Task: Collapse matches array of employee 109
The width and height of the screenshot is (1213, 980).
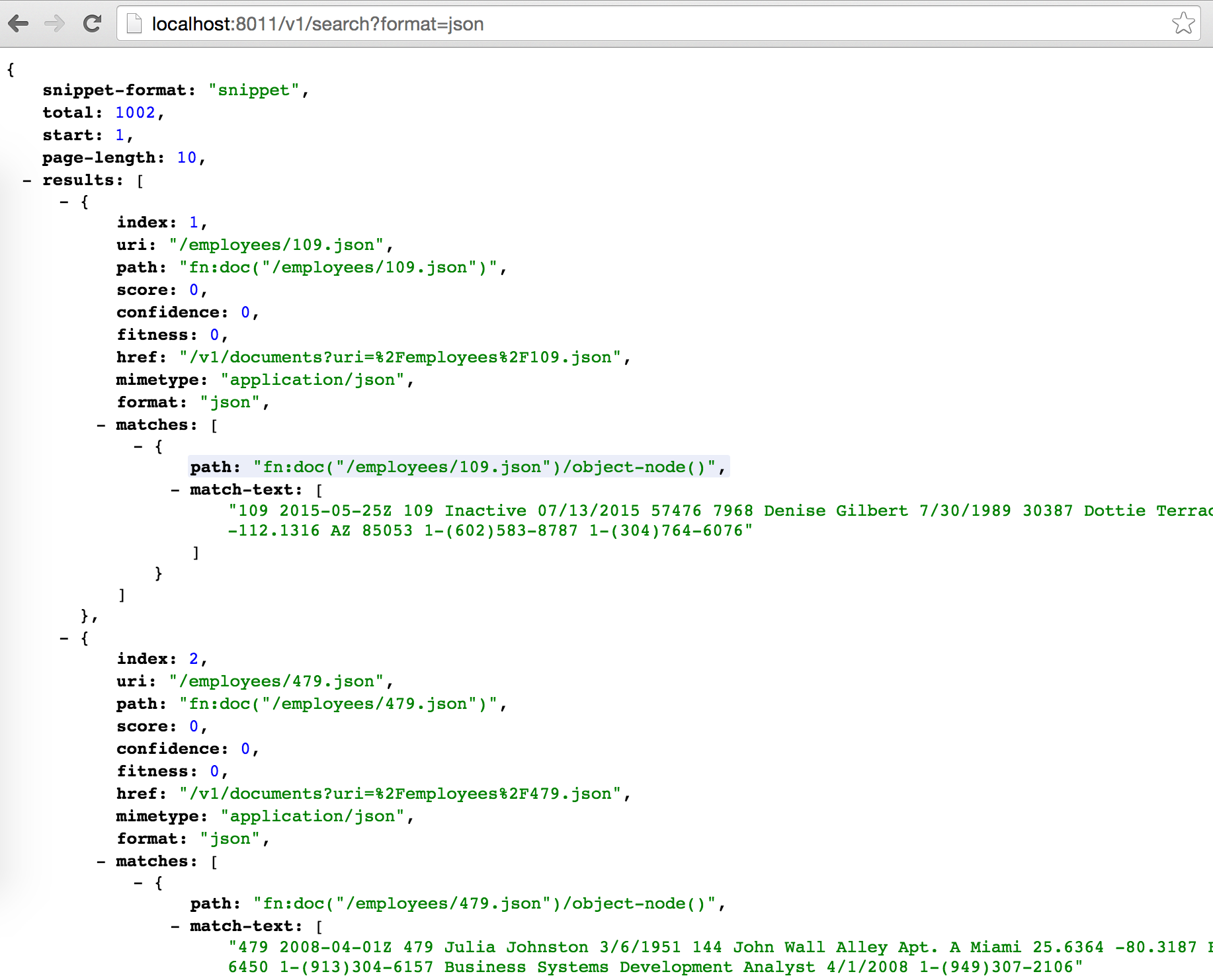Action: tap(101, 425)
